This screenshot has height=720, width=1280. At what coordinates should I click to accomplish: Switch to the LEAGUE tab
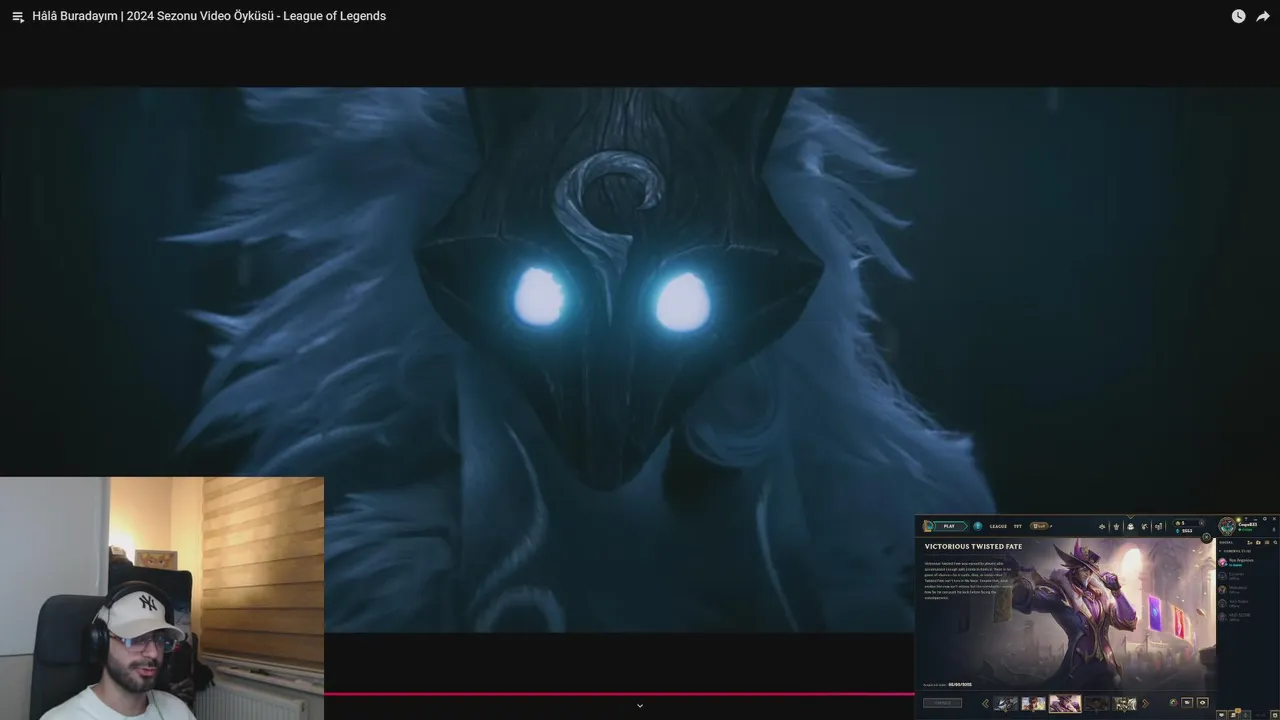point(998,526)
